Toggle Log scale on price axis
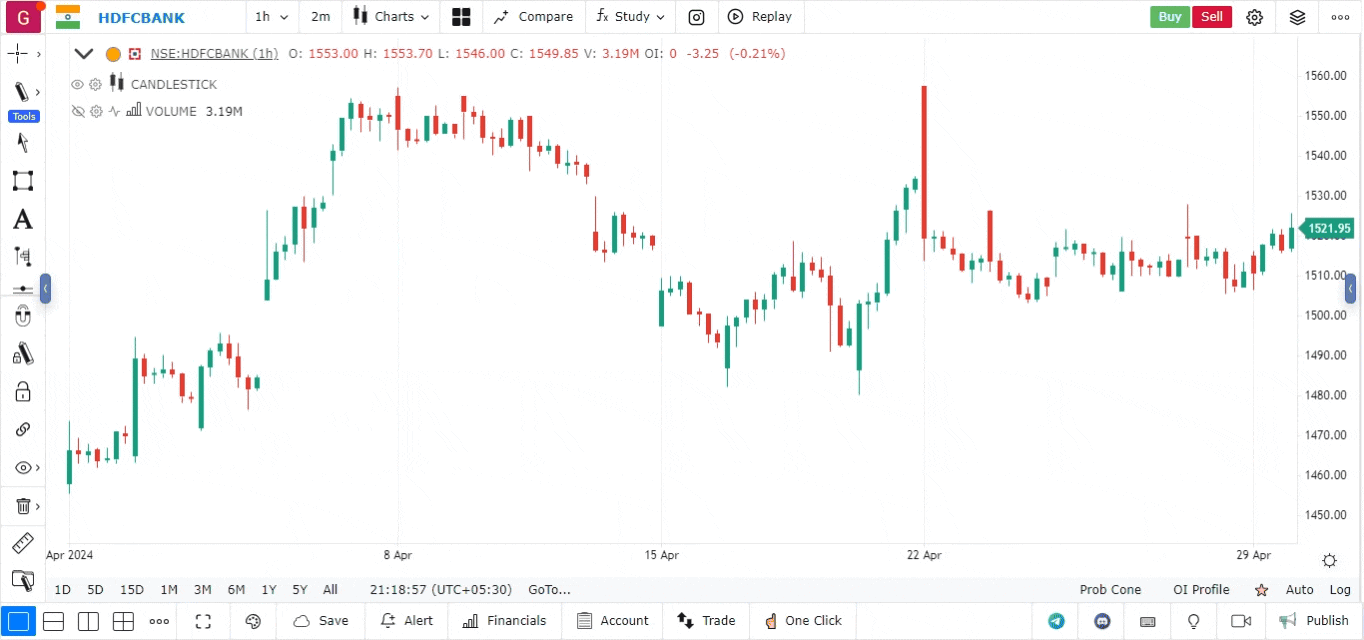Image resolution: width=1364 pixels, height=640 pixels. click(1340, 590)
